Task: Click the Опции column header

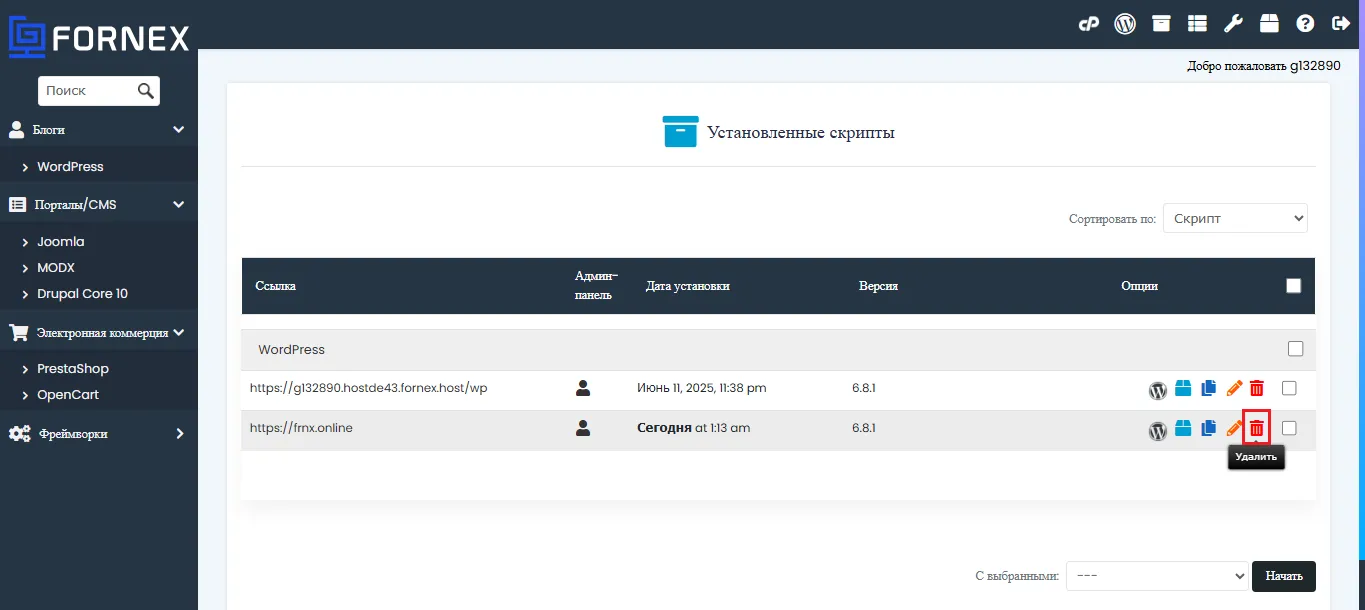Action: point(1139,286)
